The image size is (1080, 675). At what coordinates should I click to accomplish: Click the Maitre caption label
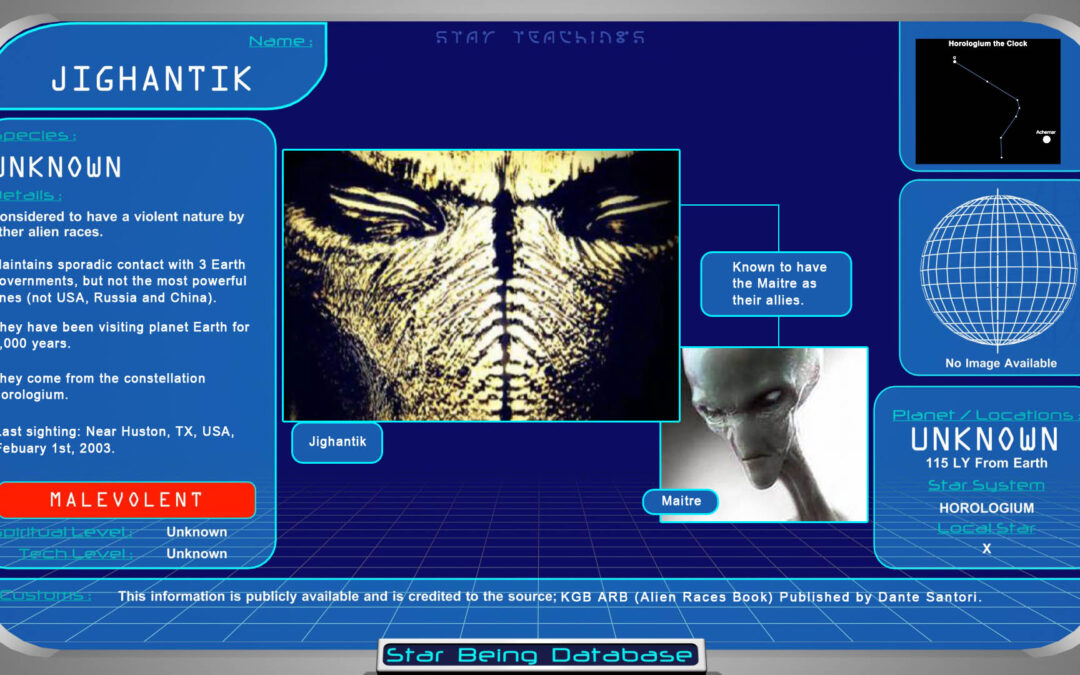coord(680,501)
